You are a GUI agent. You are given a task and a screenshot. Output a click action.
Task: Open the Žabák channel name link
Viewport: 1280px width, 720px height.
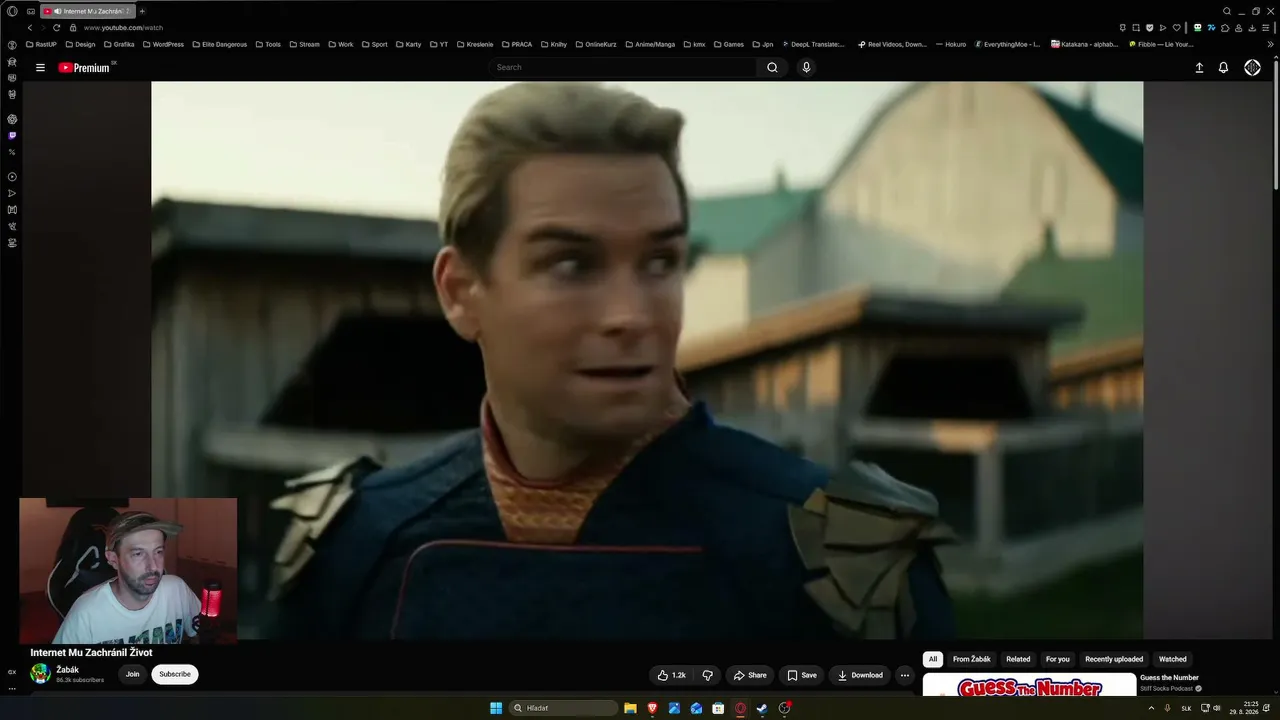[67, 670]
